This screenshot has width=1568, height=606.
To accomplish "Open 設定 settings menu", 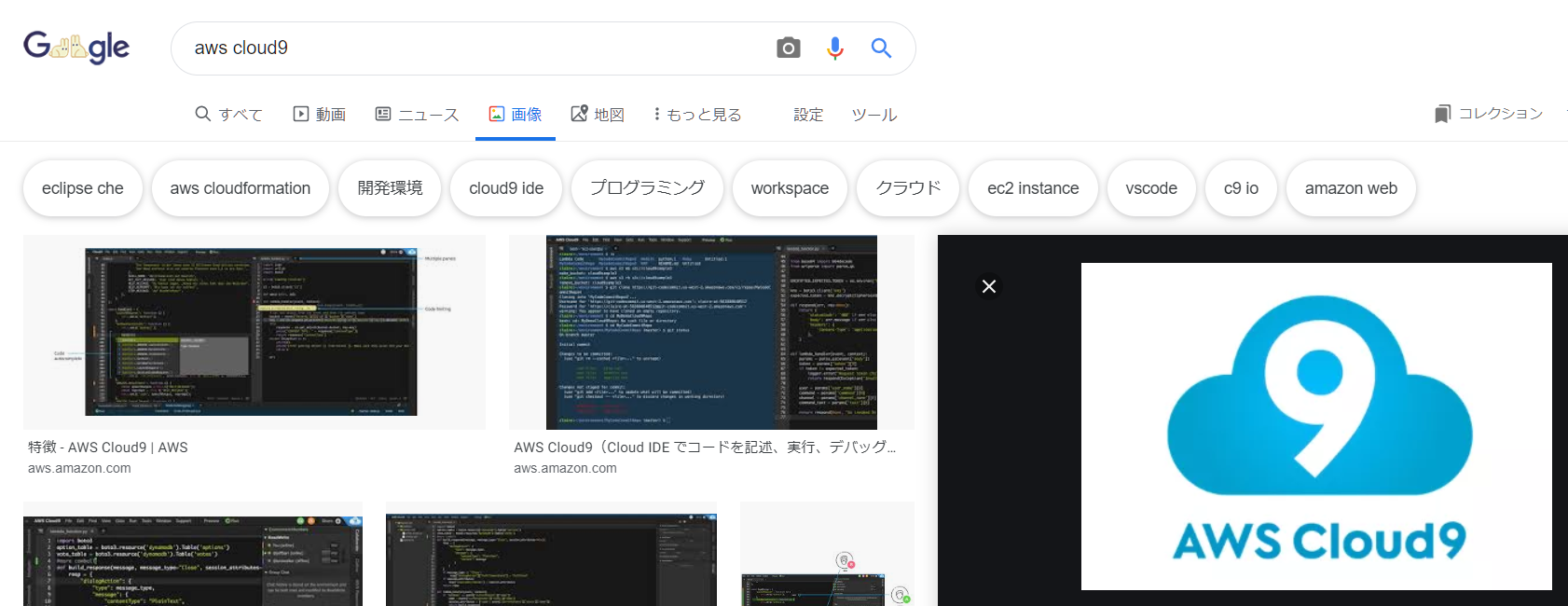I will [x=808, y=115].
